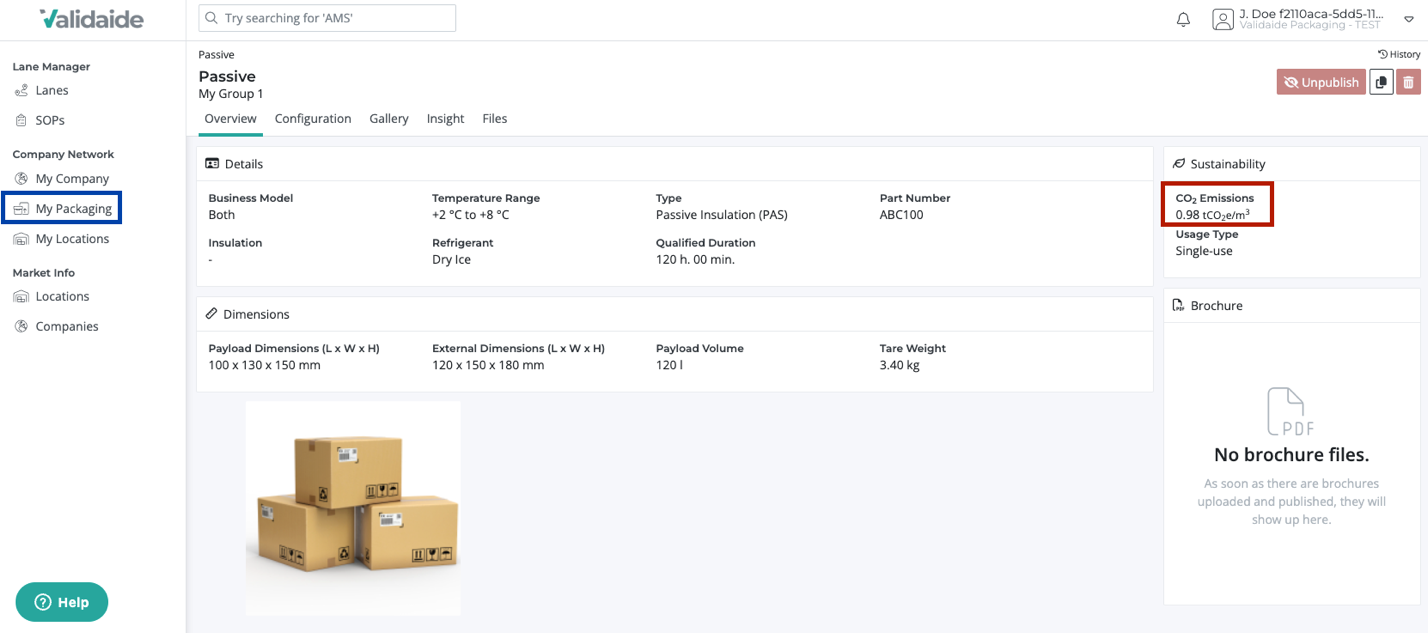This screenshot has height=633, width=1428.
Task: Expand the account dropdown arrow
Action: point(1408,19)
